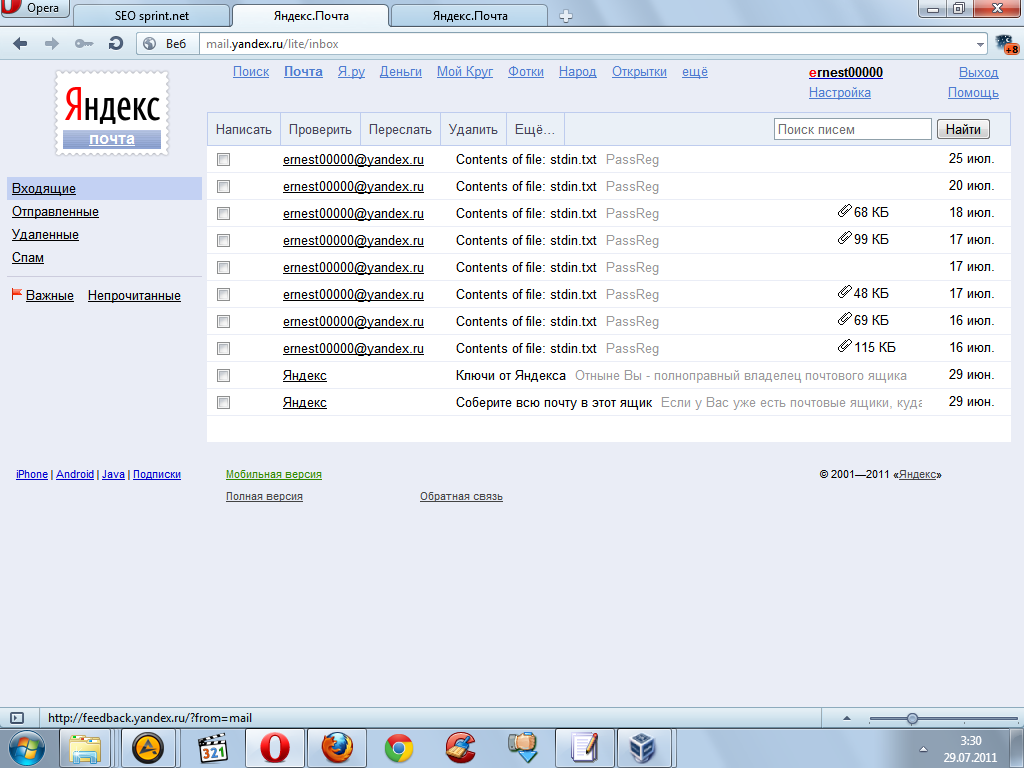Image resolution: width=1024 pixels, height=768 pixels.
Task: Click the globe icon in address bar
Action: (150, 44)
